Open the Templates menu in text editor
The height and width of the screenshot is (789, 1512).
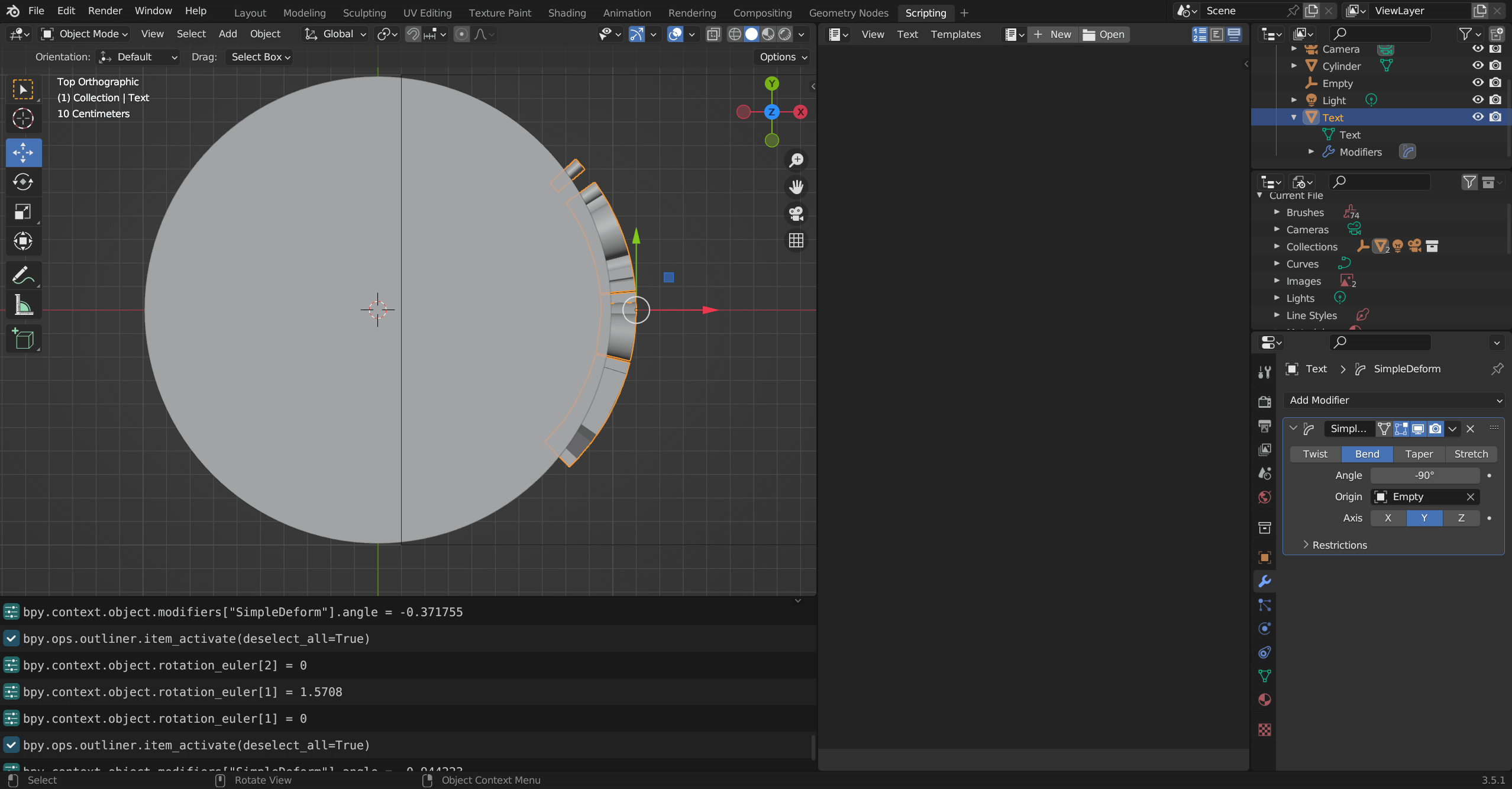pos(955,34)
